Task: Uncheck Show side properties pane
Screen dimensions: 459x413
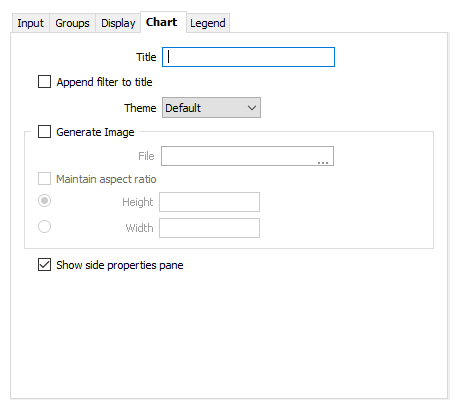Action: pos(44,265)
